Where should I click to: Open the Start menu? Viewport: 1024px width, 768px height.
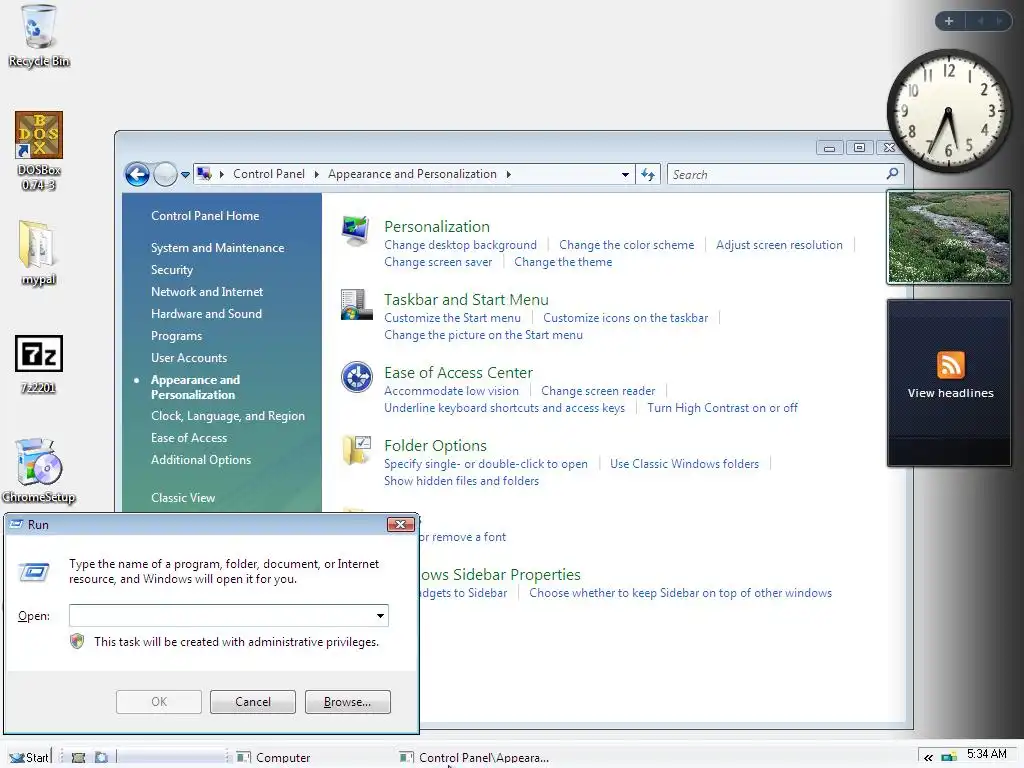29,758
